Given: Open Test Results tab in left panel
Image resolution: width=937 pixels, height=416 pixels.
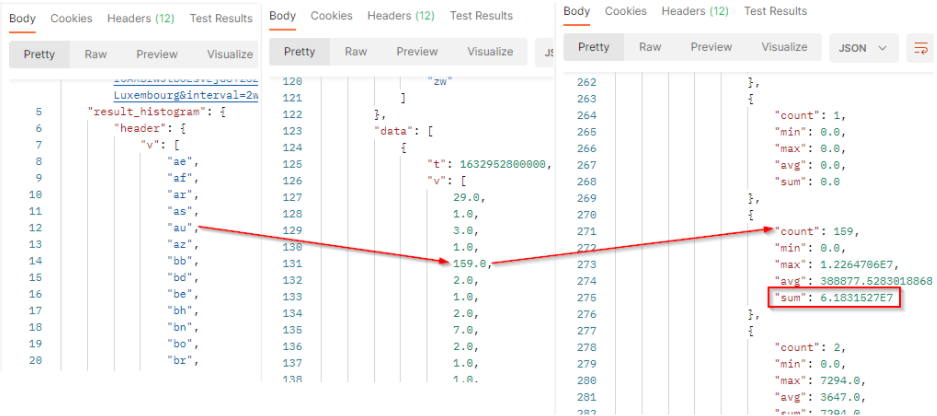Looking at the screenshot, I should (x=221, y=18).
